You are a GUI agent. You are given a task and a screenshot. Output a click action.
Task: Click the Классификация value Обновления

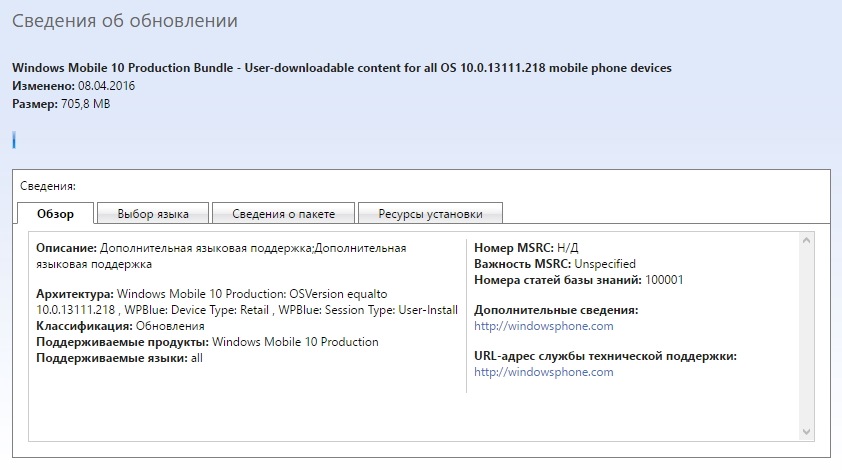[170, 326]
